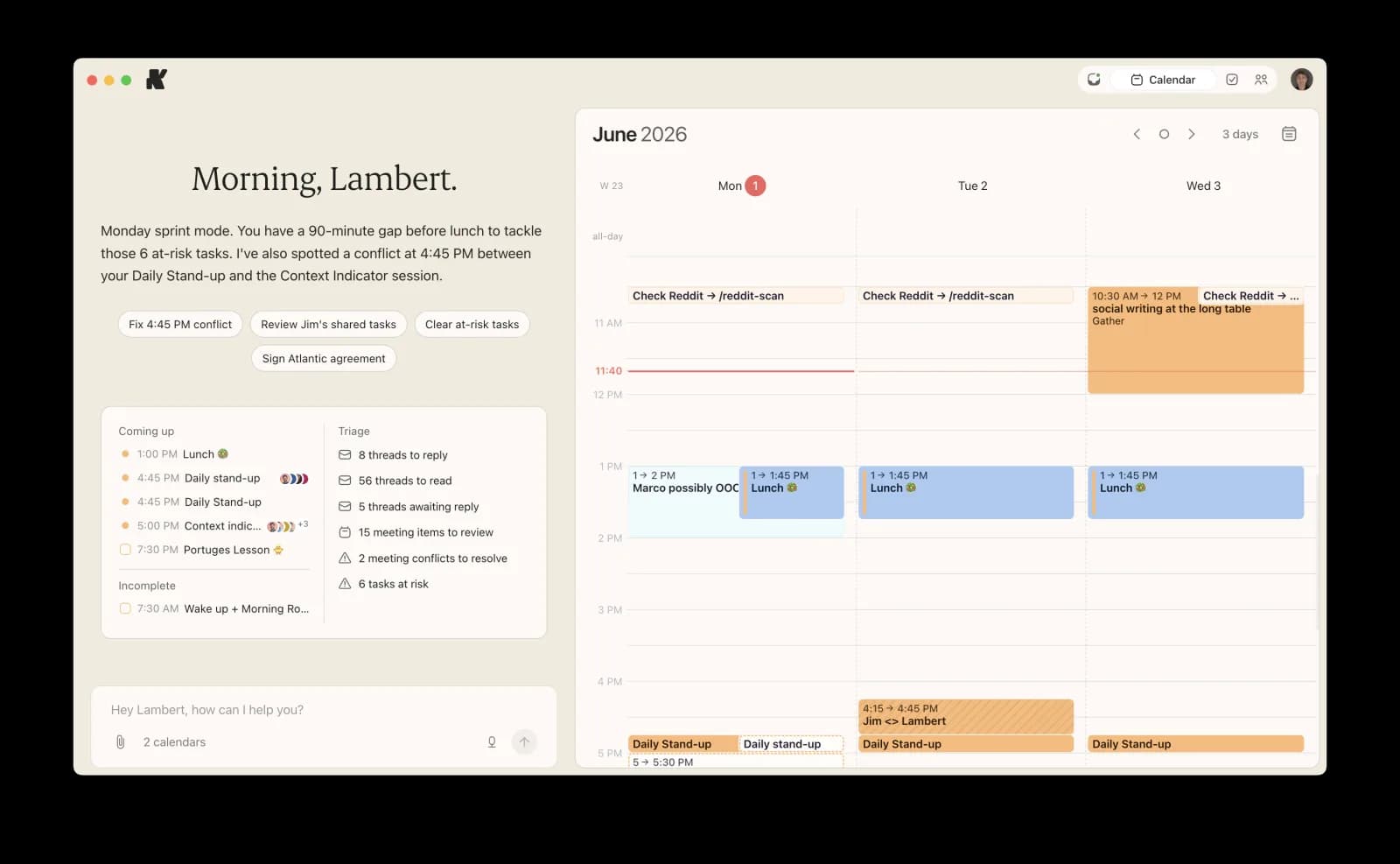This screenshot has height=864, width=1400.
Task: Go to next days with right chevron
Action: tap(1191, 134)
